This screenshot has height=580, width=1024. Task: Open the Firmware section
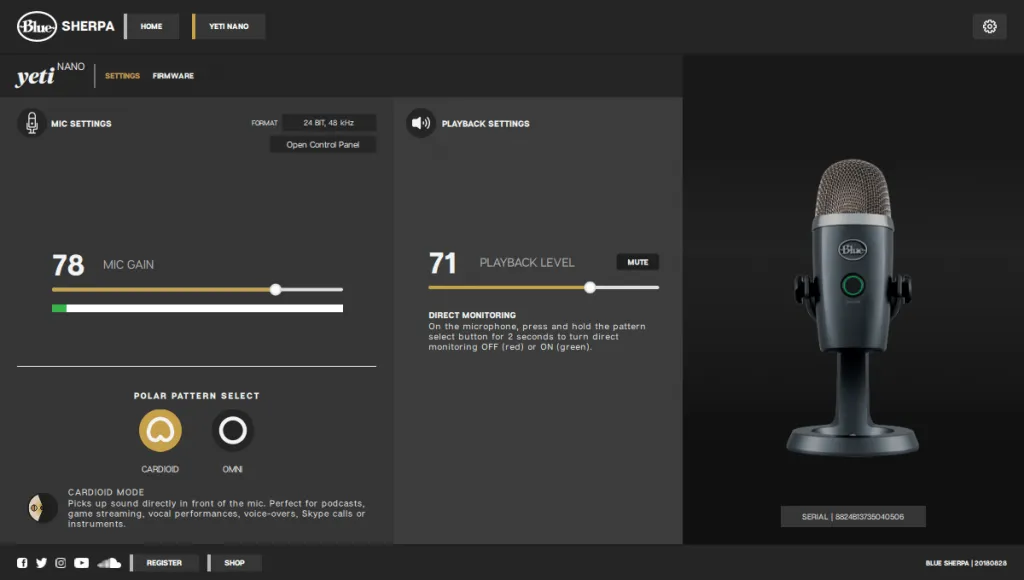click(173, 76)
